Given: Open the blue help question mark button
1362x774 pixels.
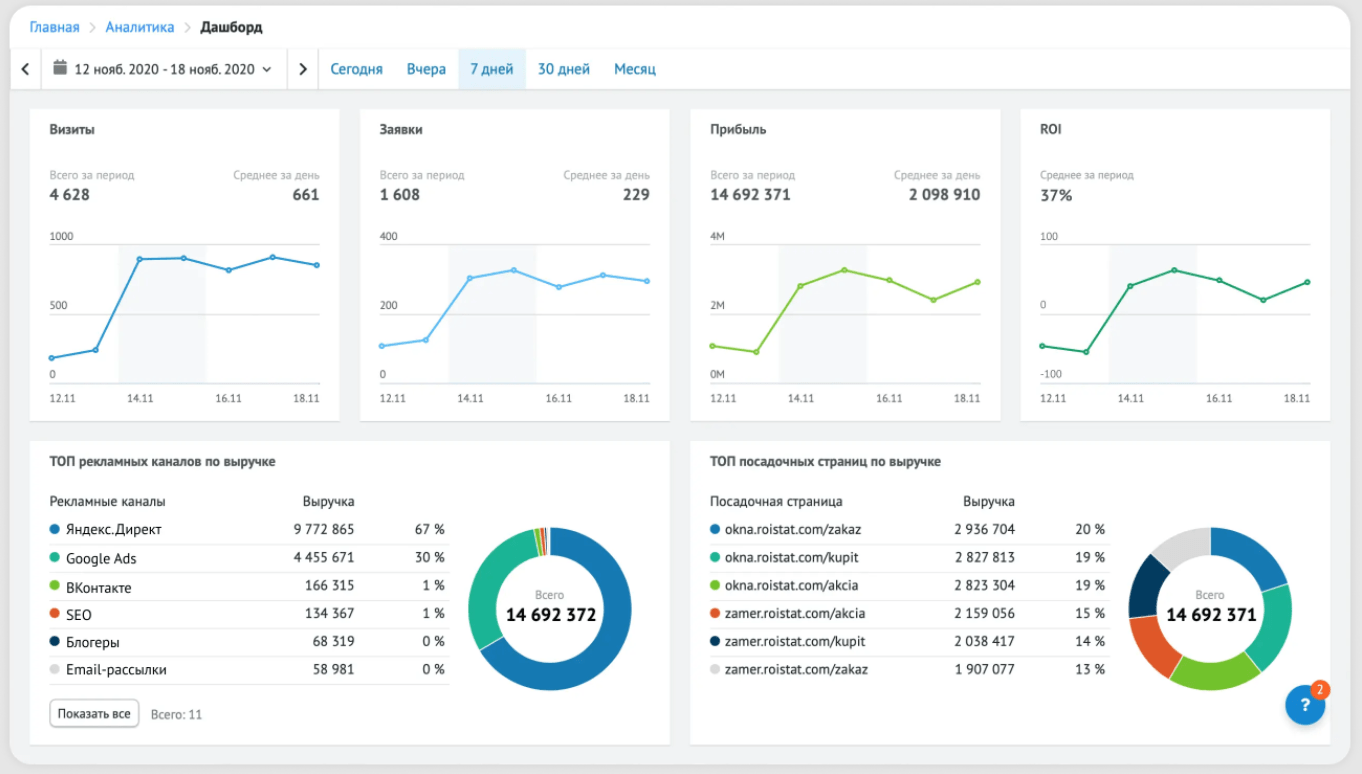Looking at the screenshot, I should pyautogui.click(x=1305, y=705).
